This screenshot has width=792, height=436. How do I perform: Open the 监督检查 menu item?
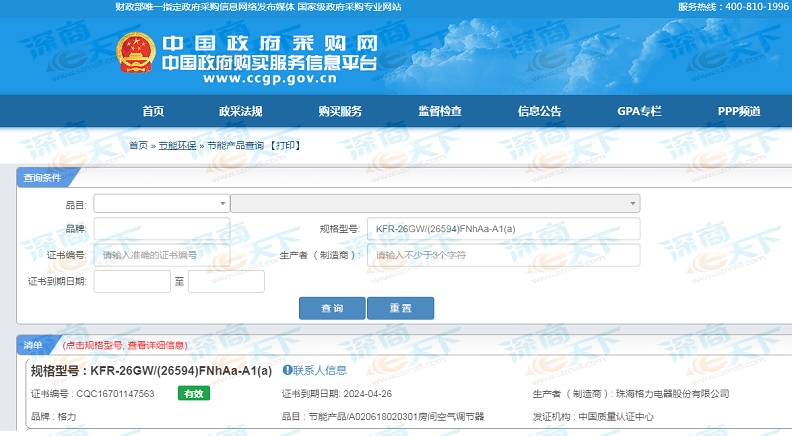pos(439,111)
